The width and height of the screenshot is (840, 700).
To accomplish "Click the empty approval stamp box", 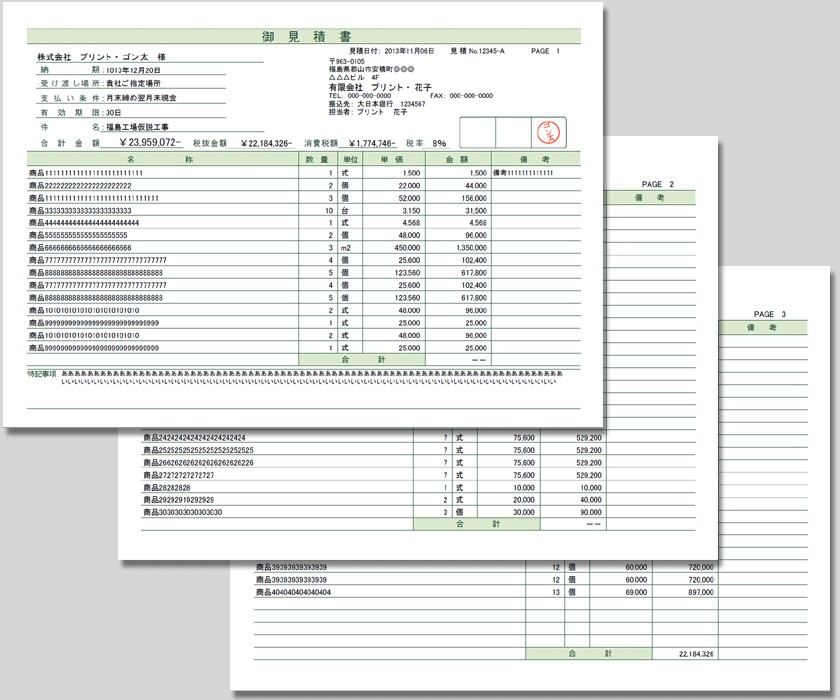I will [x=478, y=132].
